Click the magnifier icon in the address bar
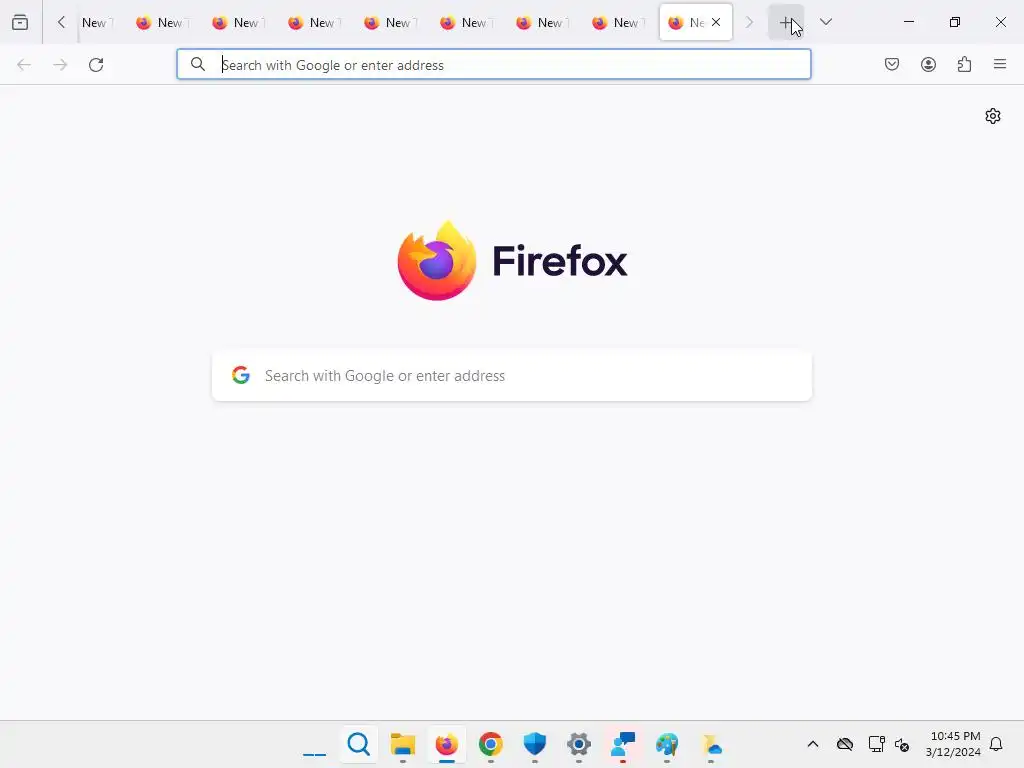 pos(197,64)
